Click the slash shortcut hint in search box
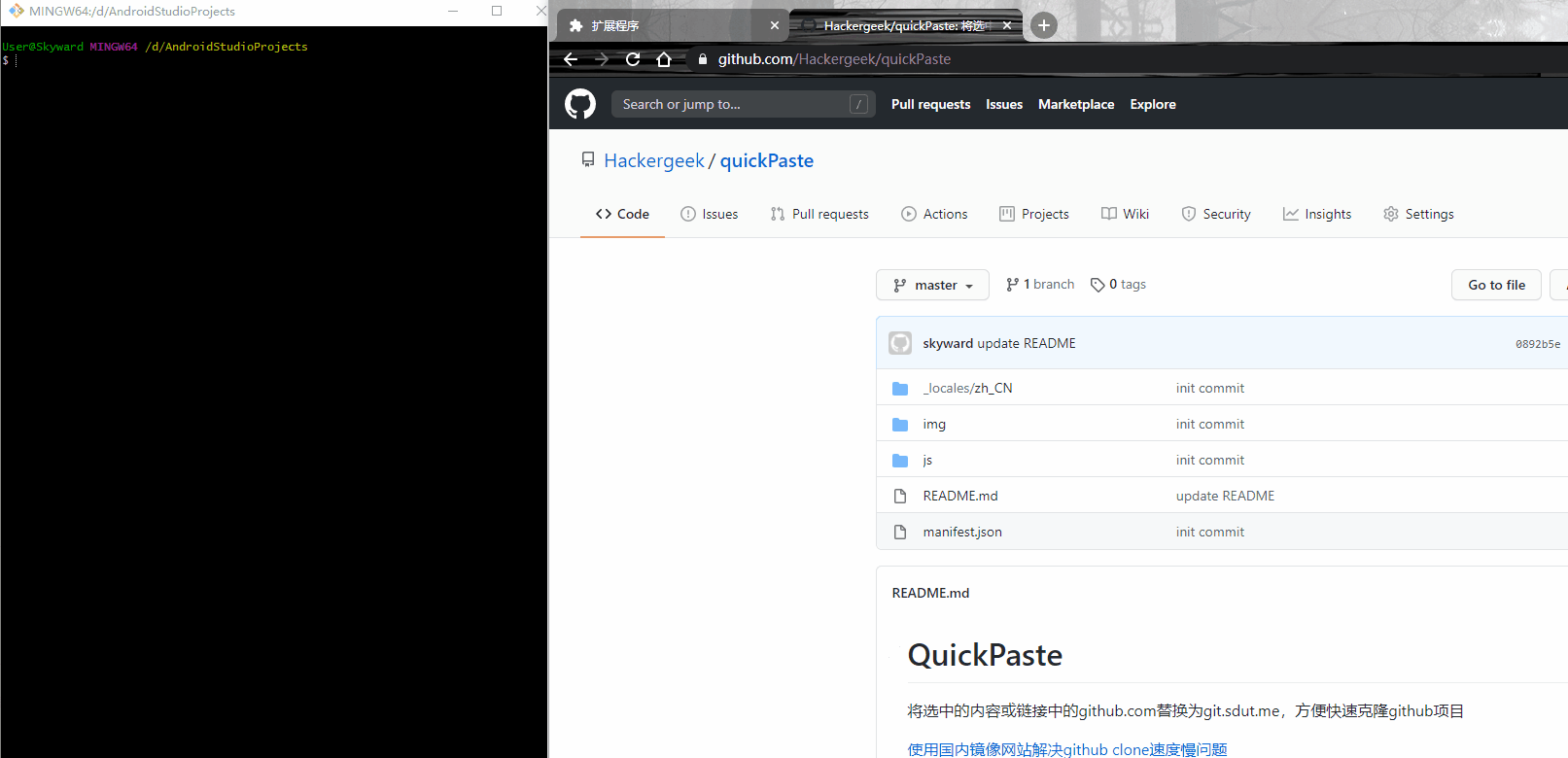Image resolution: width=1568 pixels, height=758 pixels. 858,104
